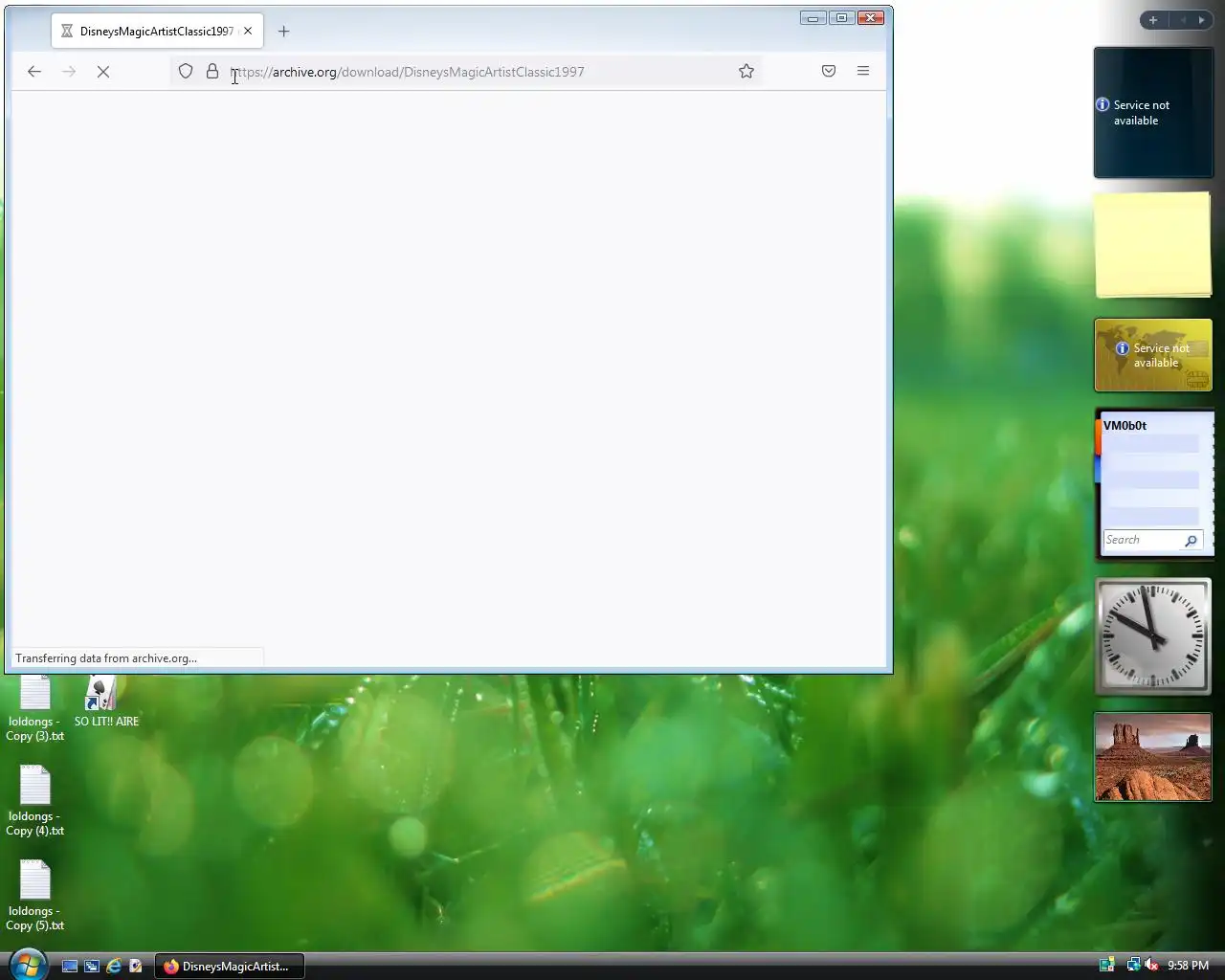The image size is (1225, 980).
Task: Open the Save to Pocket icon
Action: coord(829,72)
